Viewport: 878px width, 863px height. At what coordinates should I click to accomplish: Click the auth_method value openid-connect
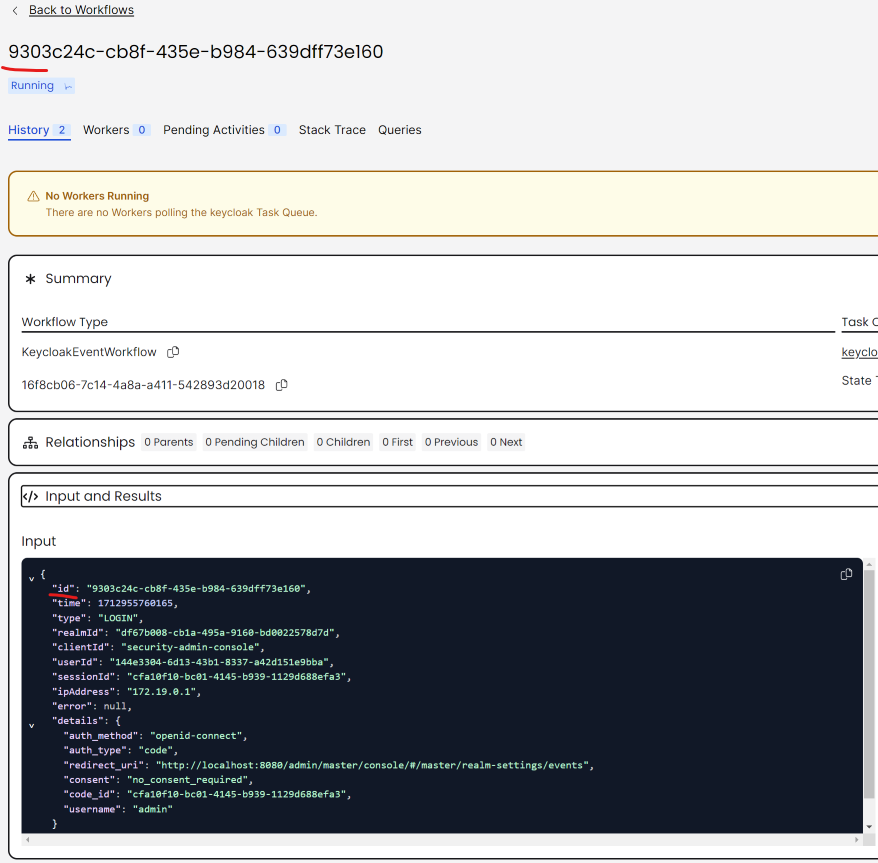click(196, 736)
